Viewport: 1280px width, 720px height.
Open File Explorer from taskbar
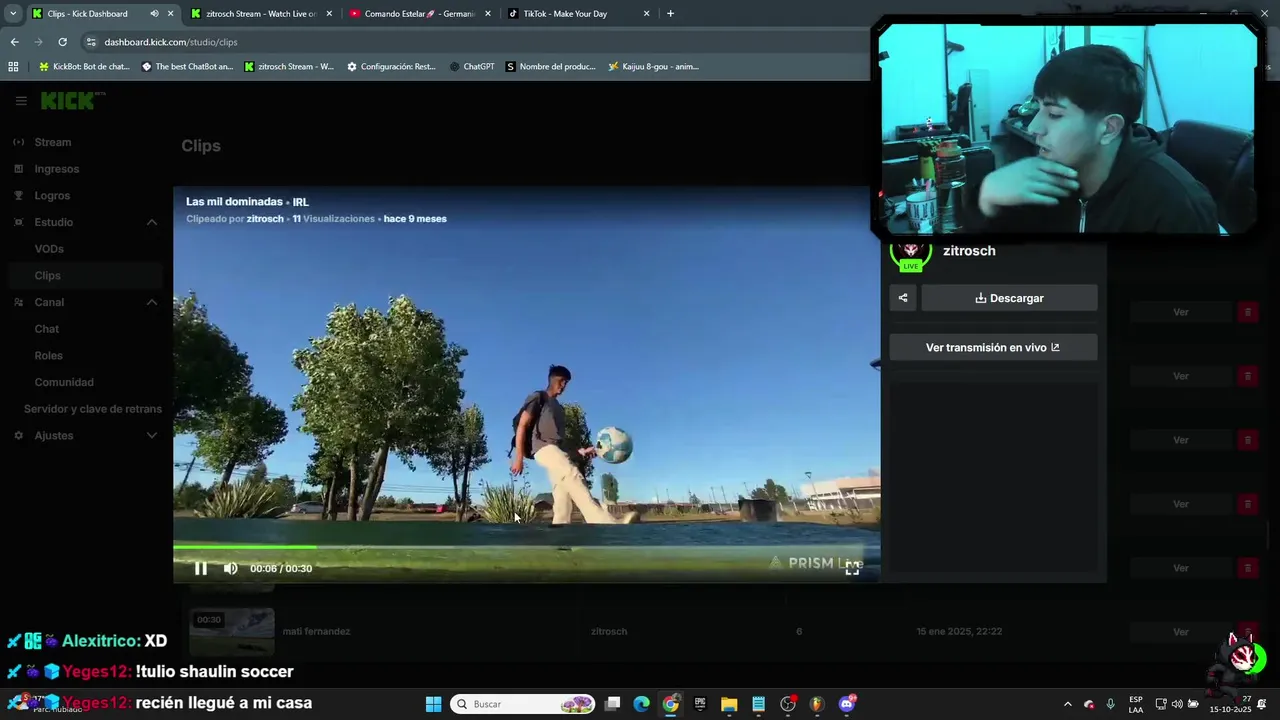click(x=729, y=704)
